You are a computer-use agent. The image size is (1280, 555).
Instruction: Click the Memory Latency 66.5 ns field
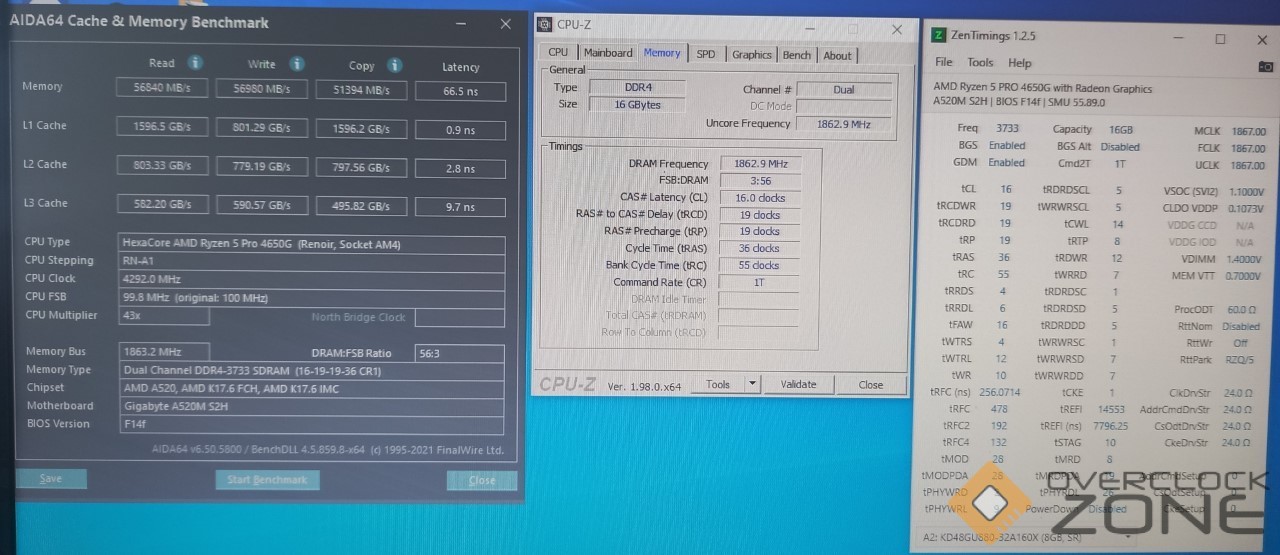[x=460, y=91]
